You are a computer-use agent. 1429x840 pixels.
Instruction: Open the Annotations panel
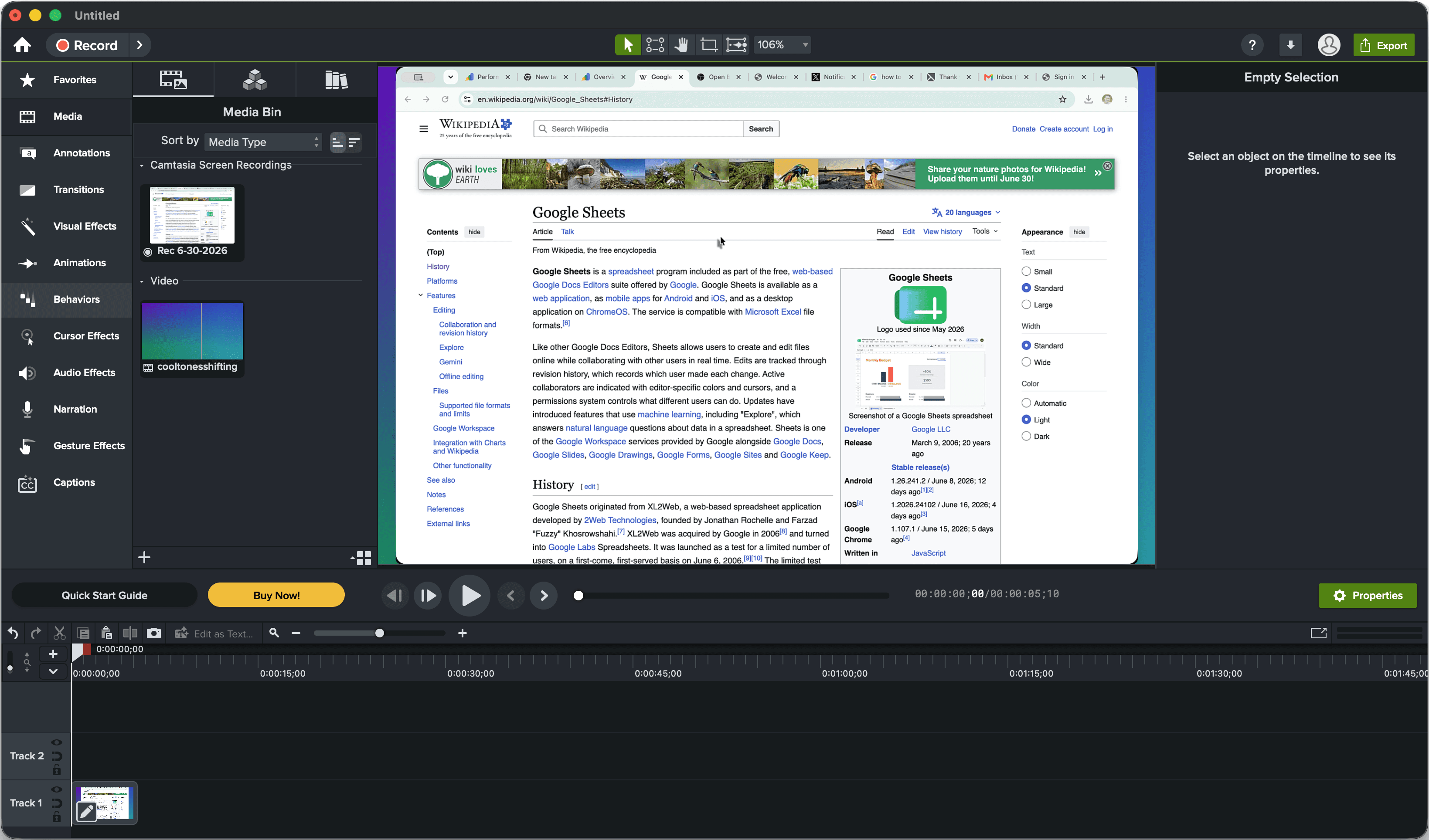coord(67,153)
